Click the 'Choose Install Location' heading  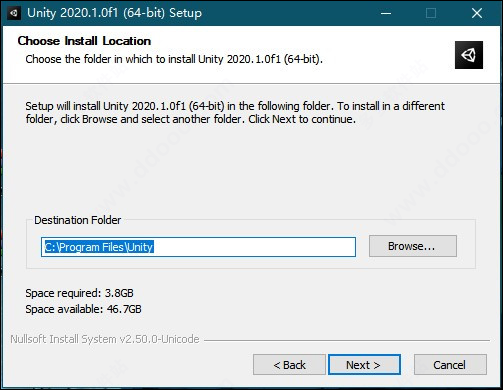[x=84, y=41]
